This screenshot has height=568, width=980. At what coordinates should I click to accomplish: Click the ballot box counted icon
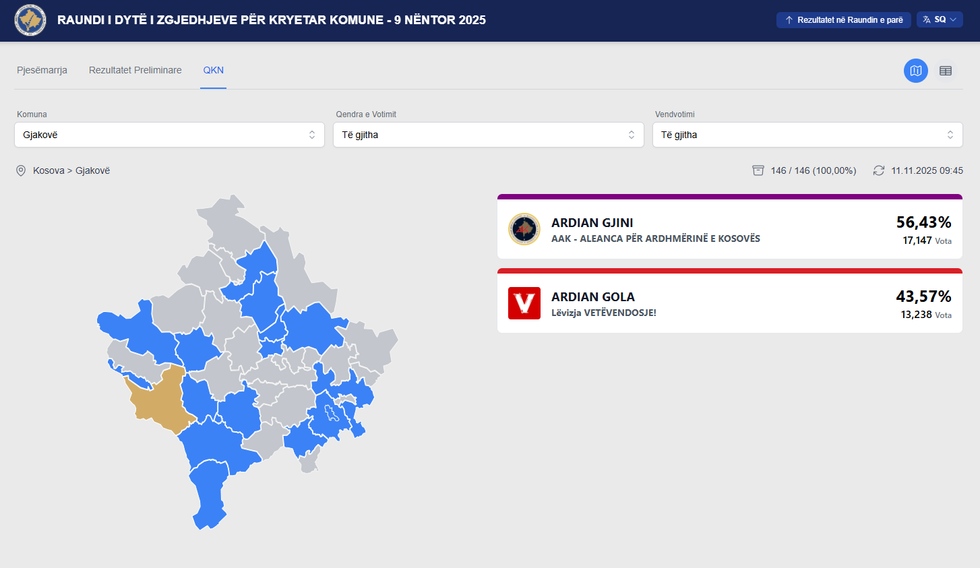(758, 171)
